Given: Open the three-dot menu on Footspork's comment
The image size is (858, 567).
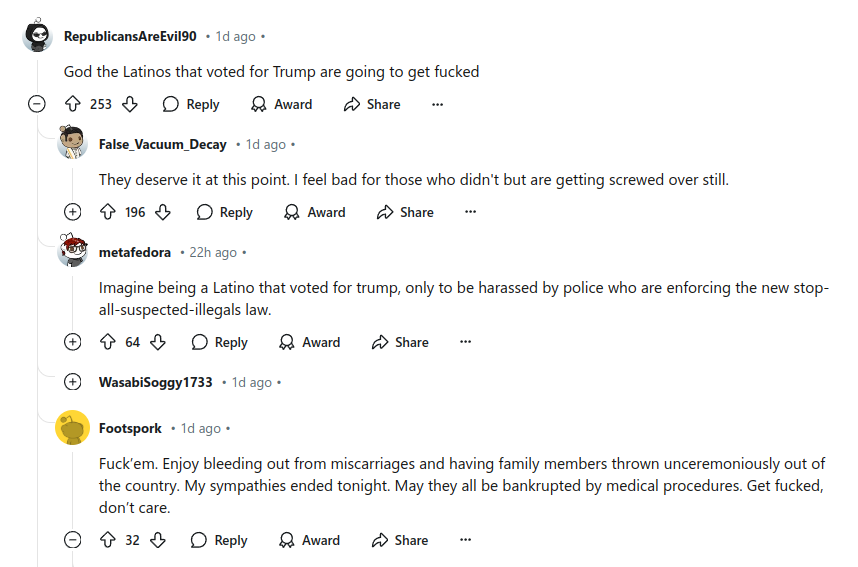Looking at the screenshot, I should [x=465, y=540].
